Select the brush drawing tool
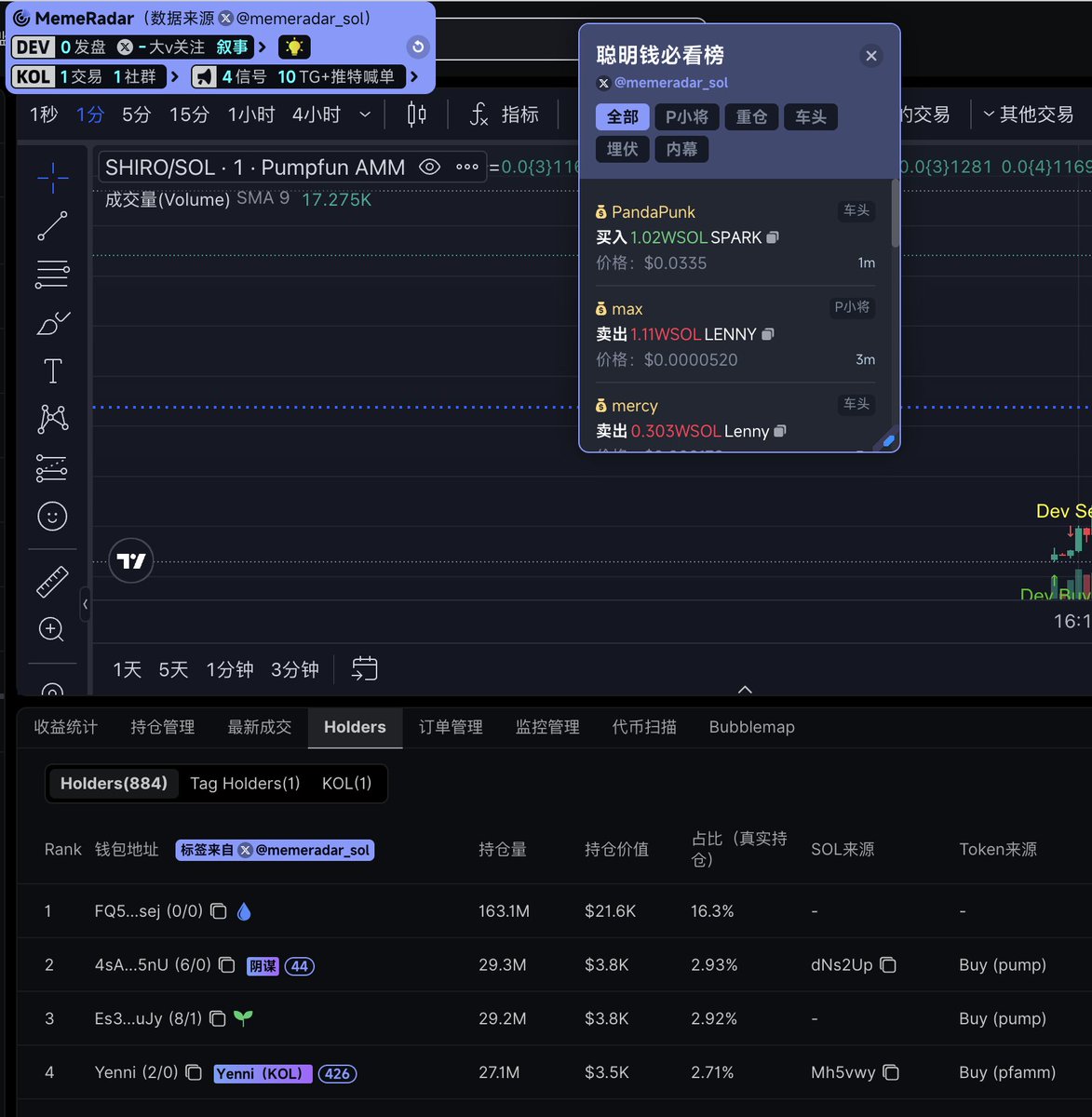The width and height of the screenshot is (1092, 1117). (x=52, y=323)
